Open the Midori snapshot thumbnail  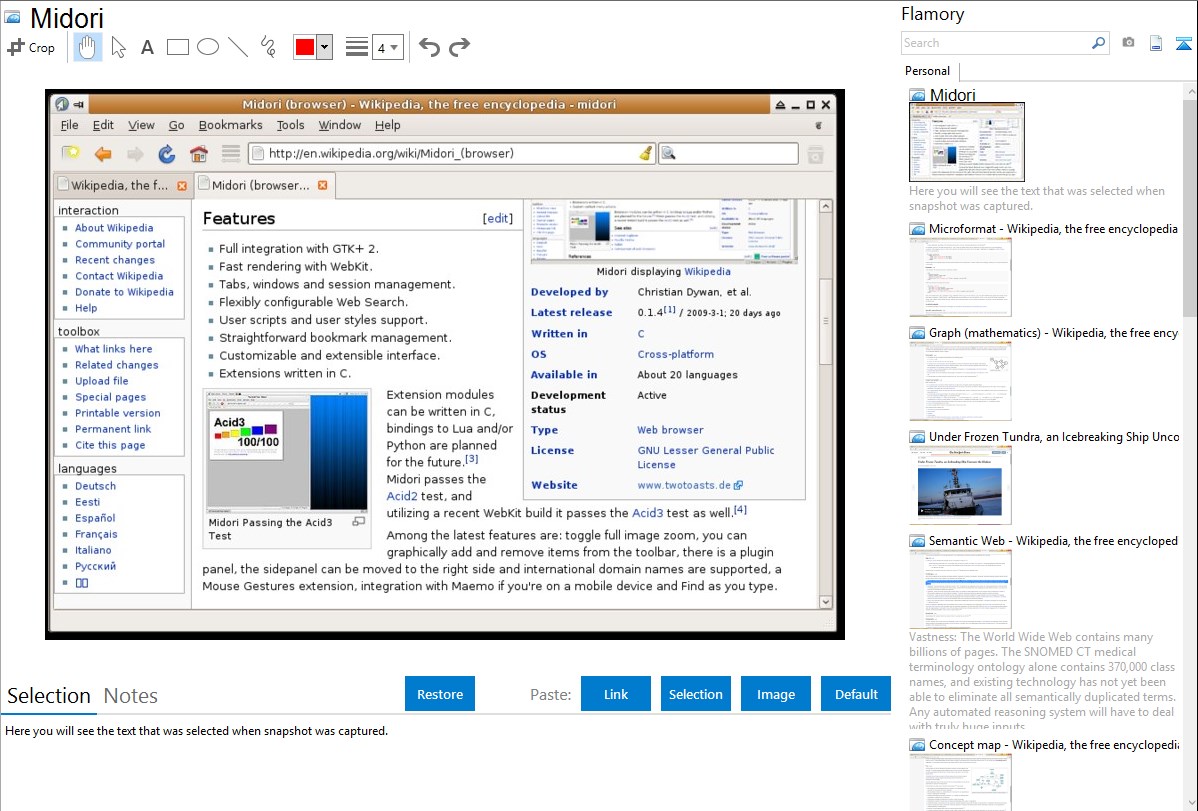966,142
